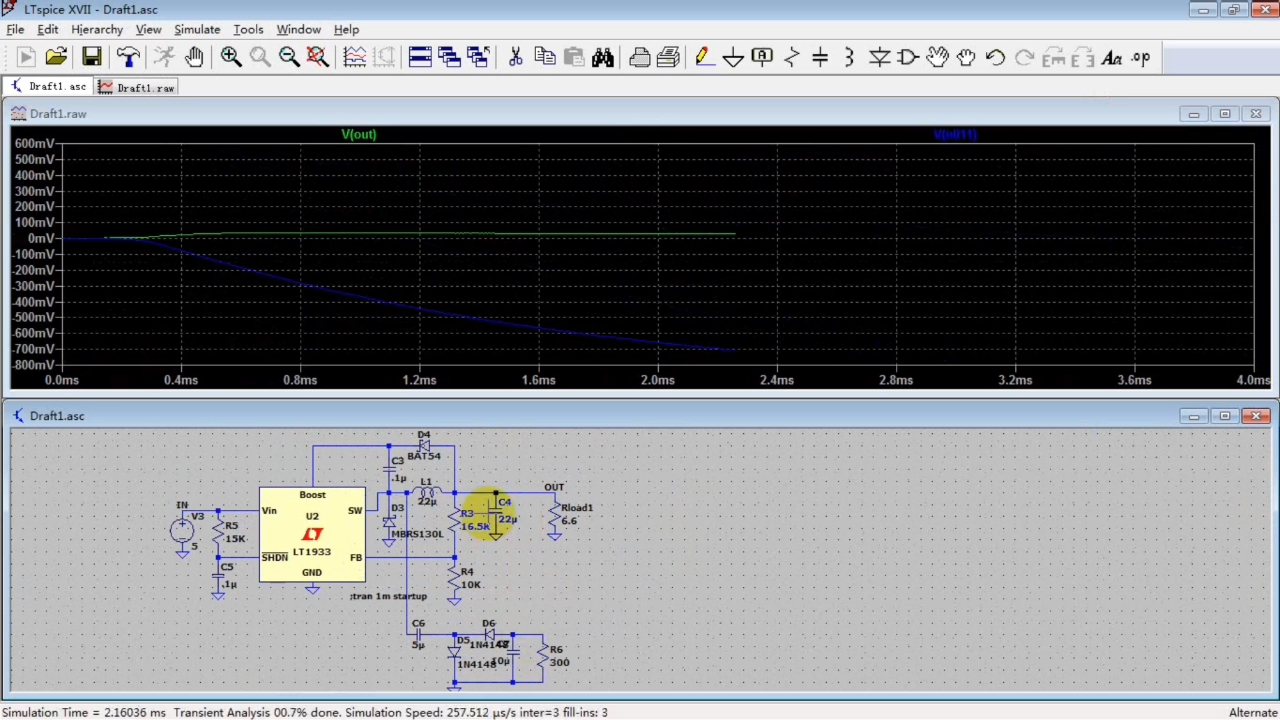
Task: Select the Drag hand tool
Action: [x=966, y=57]
